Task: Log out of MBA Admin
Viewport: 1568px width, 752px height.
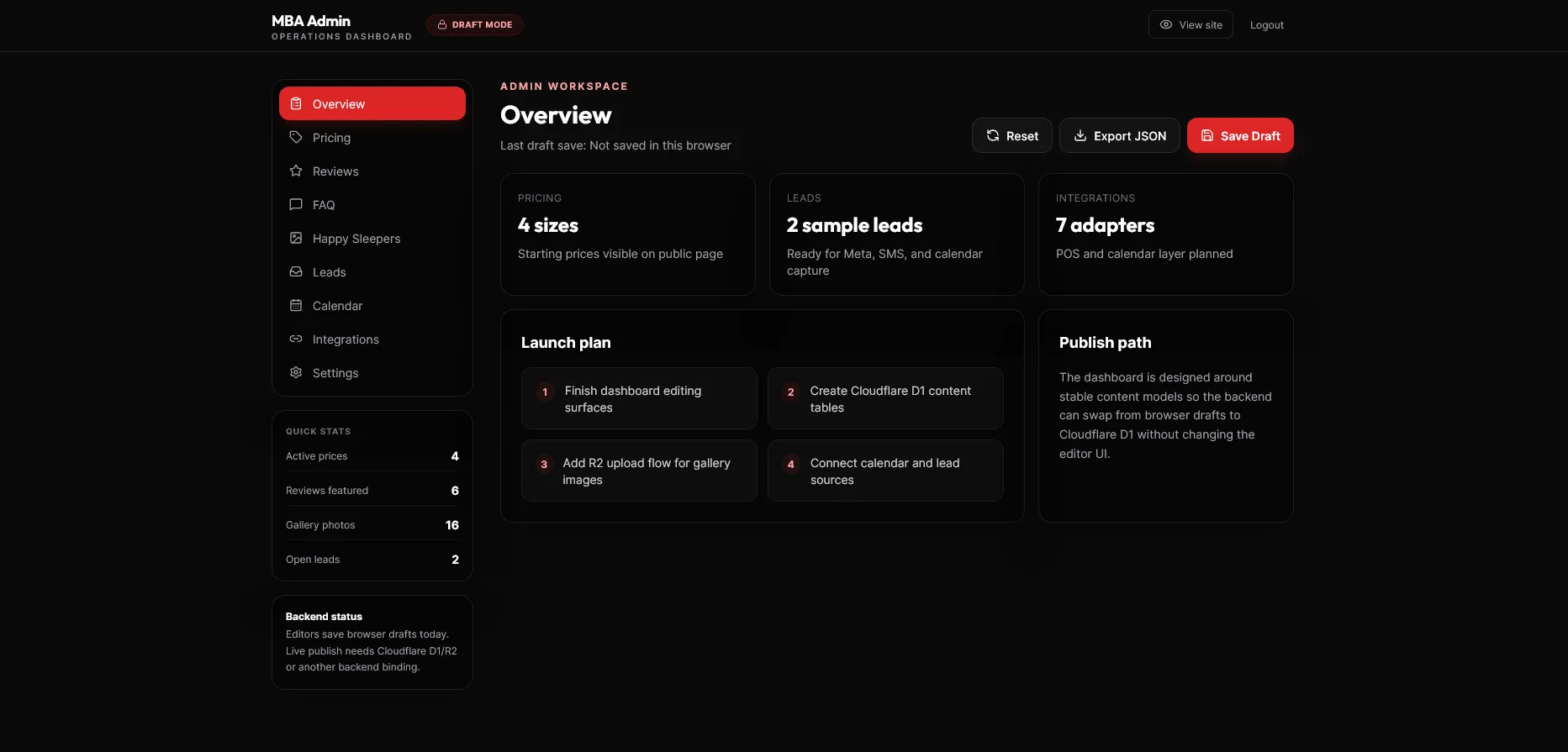Action: tap(1267, 24)
